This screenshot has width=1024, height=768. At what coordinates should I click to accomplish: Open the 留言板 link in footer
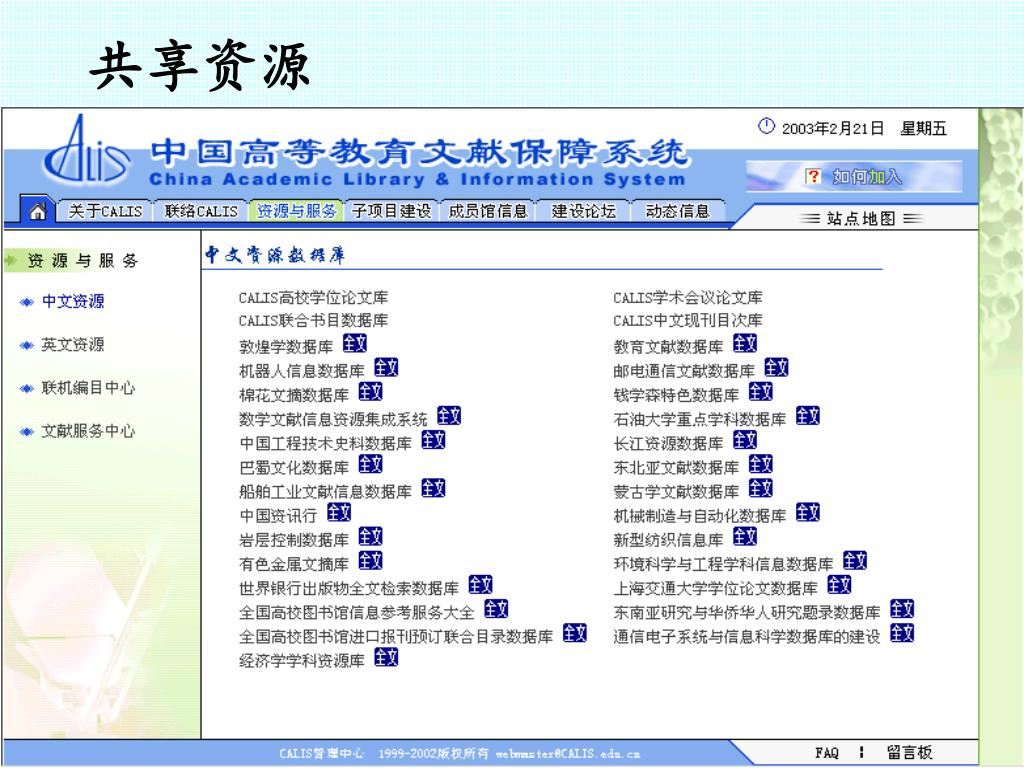tap(909, 752)
